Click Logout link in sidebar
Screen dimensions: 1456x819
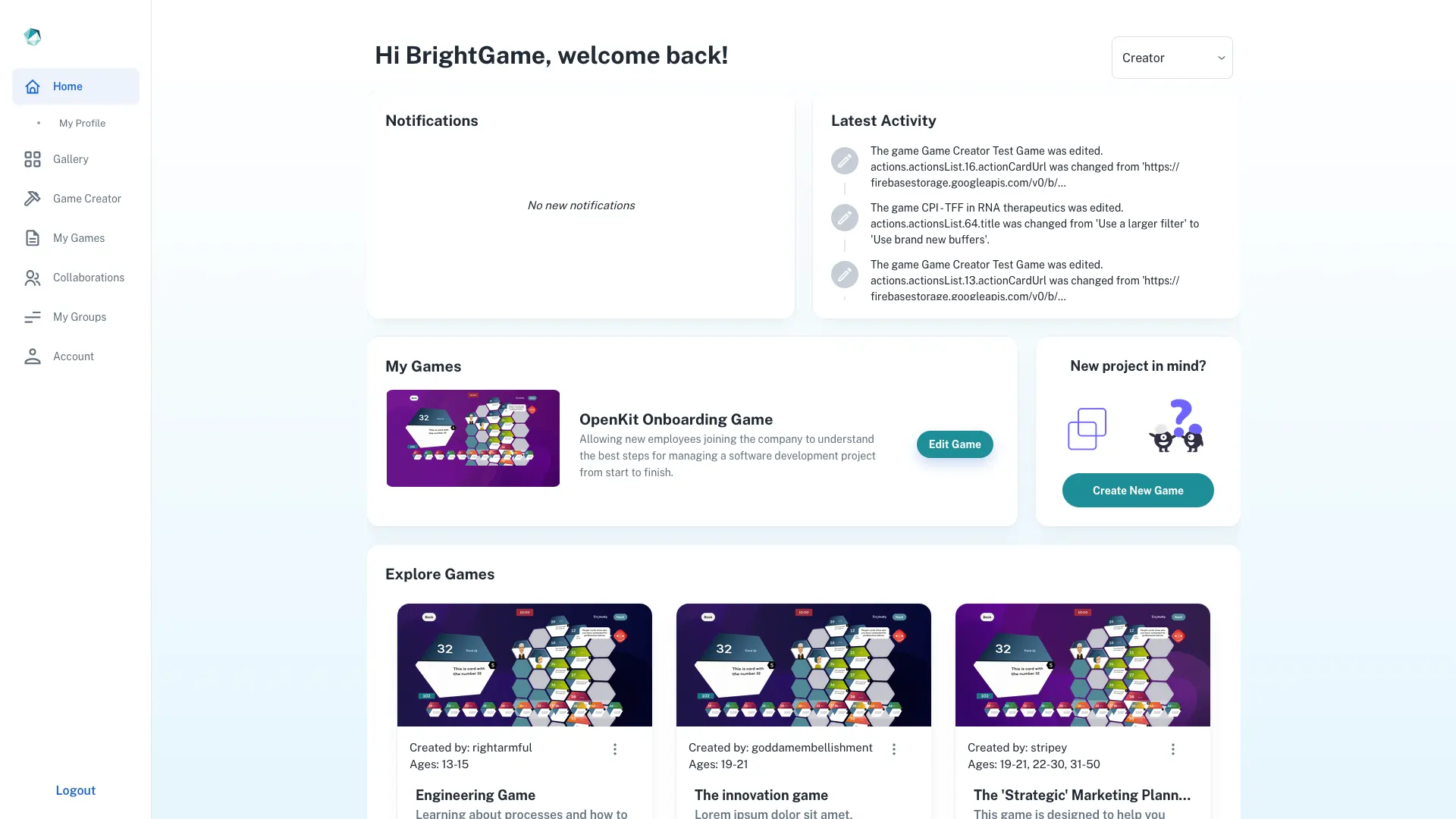point(75,791)
